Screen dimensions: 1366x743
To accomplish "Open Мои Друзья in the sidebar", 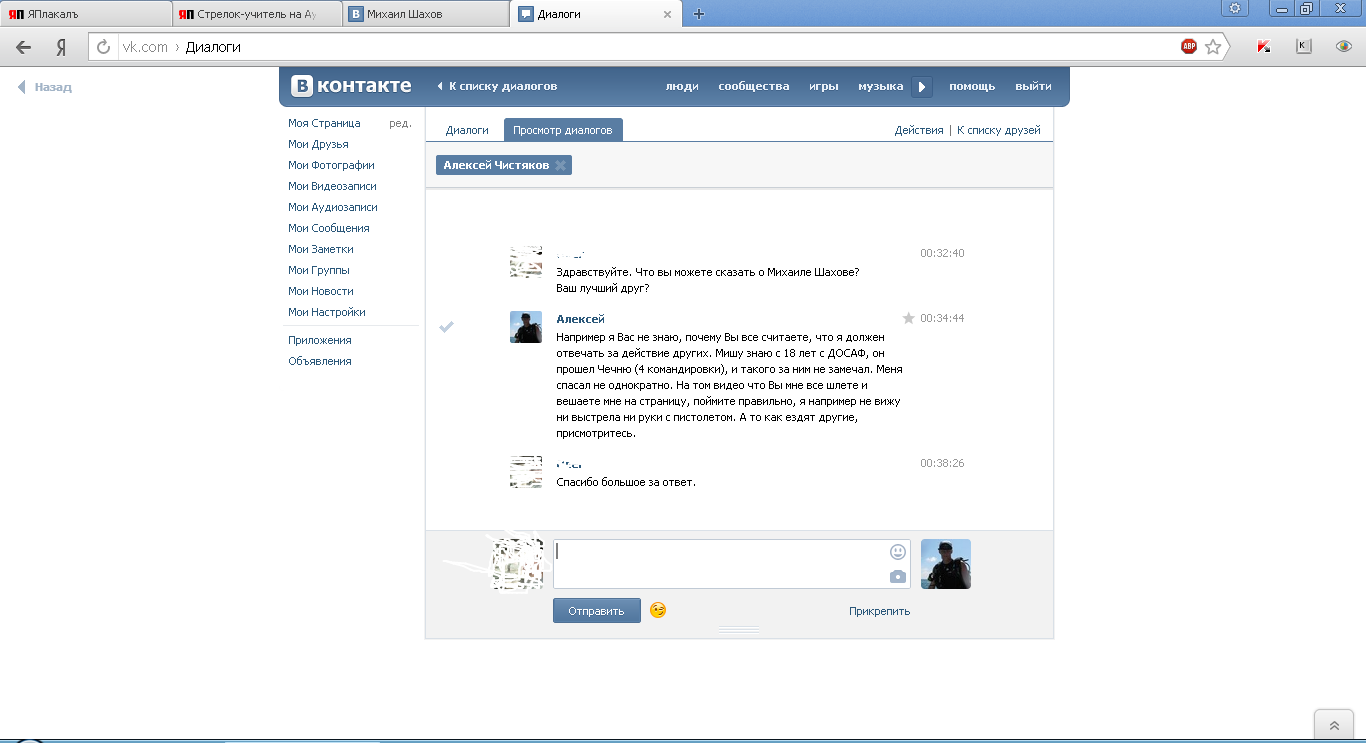I will (318, 144).
